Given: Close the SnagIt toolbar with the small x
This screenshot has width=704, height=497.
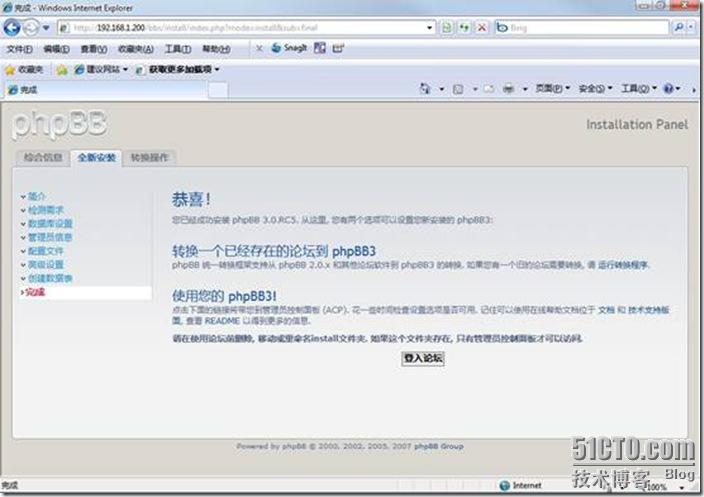Looking at the screenshot, I should coord(259,48).
